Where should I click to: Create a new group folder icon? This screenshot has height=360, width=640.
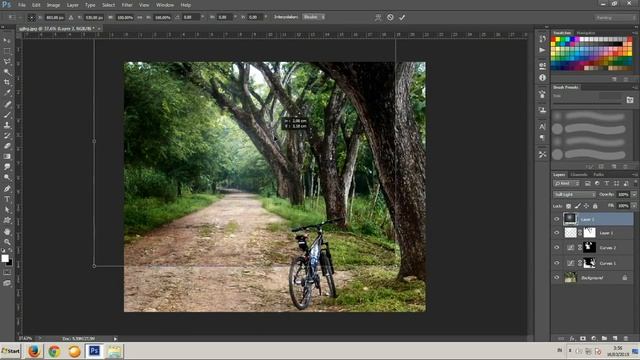tap(604, 338)
